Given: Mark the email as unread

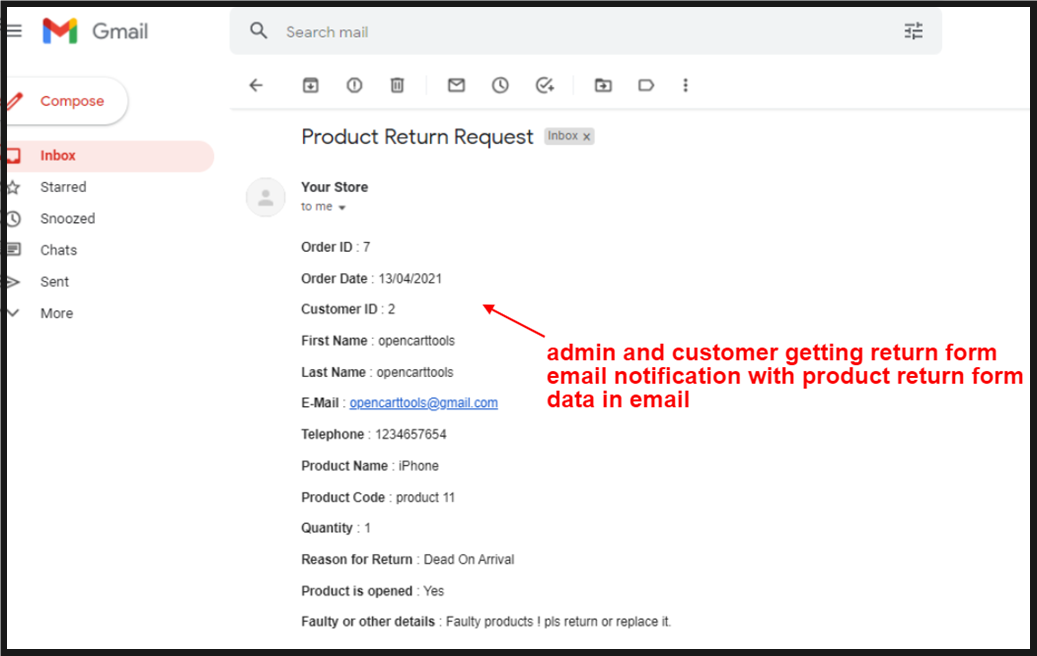Looking at the screenshot, I should pos(456,85).
